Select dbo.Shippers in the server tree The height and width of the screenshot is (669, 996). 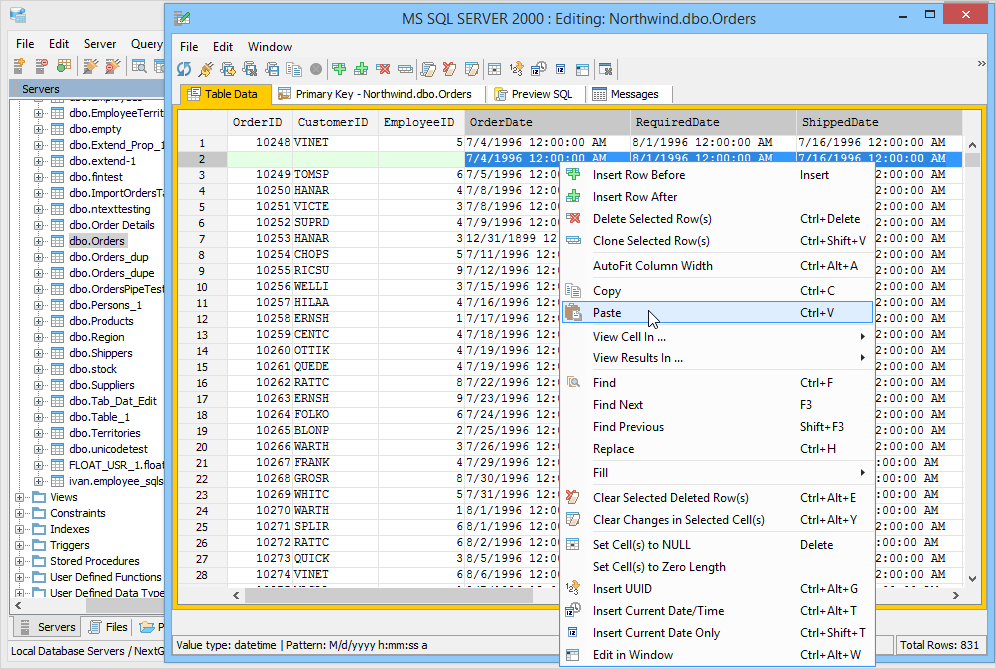coord(100,353)
